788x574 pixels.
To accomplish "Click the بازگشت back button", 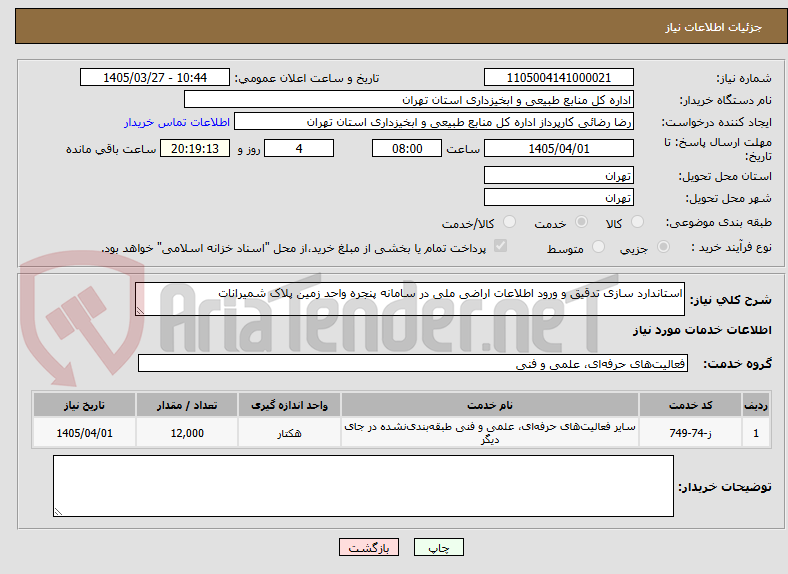I will [369, 547].
